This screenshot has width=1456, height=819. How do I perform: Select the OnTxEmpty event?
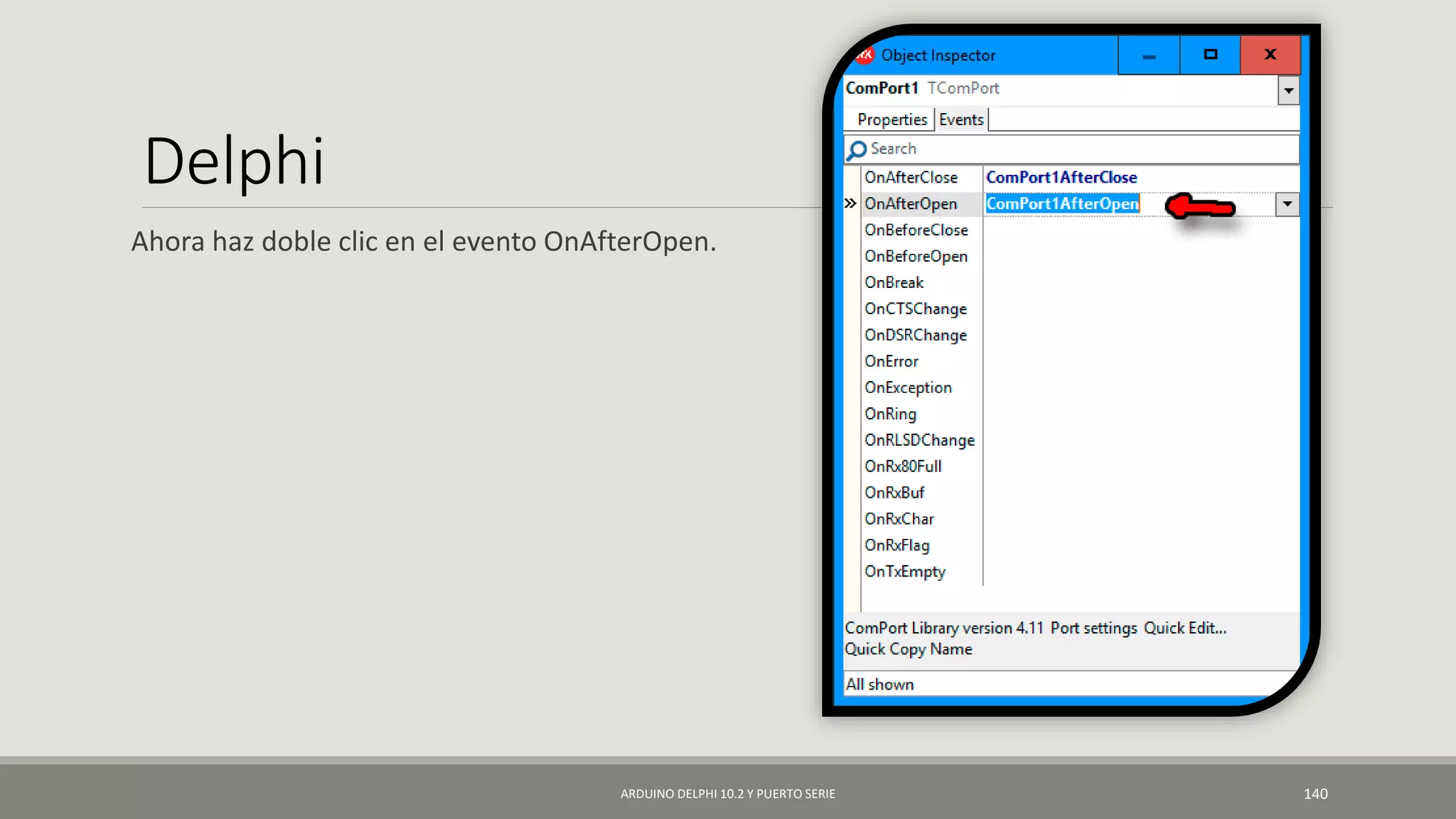[x=905, y=572]
